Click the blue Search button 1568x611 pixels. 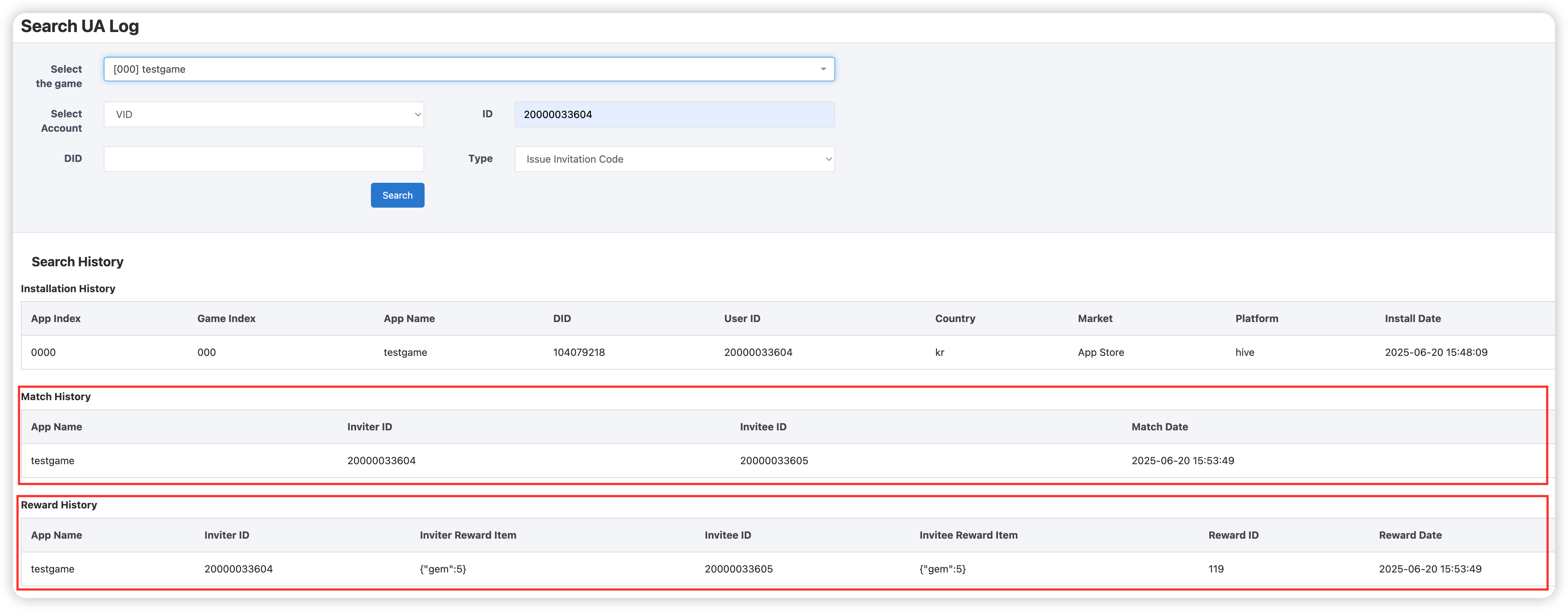click(398, 195)
